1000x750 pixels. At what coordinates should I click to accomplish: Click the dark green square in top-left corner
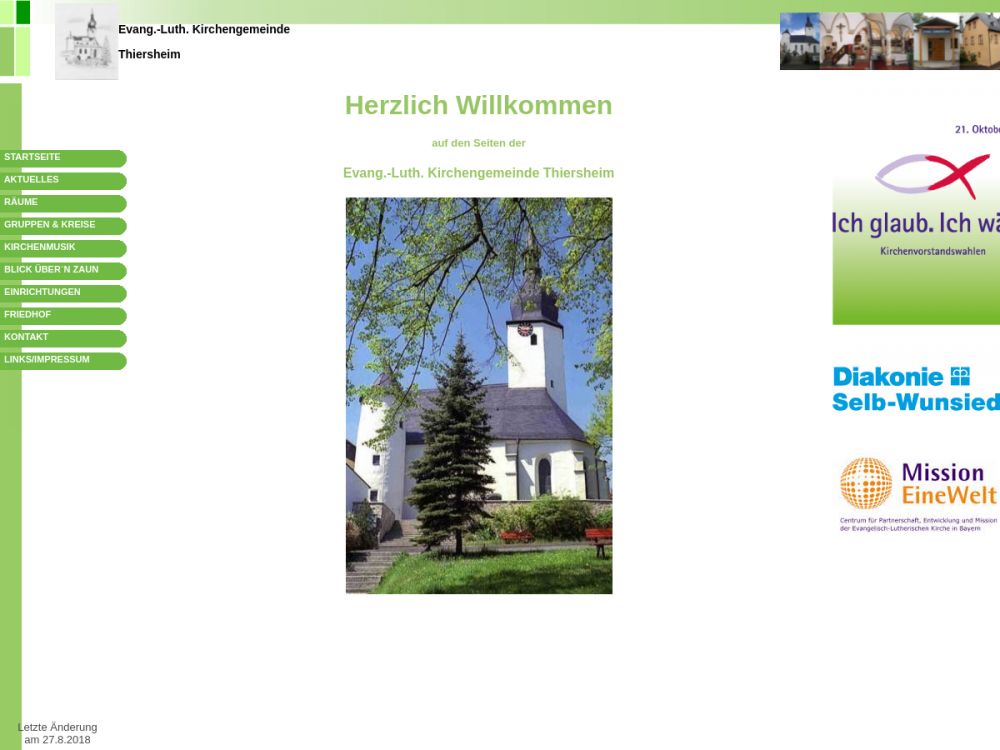click(x=23, y=12)
